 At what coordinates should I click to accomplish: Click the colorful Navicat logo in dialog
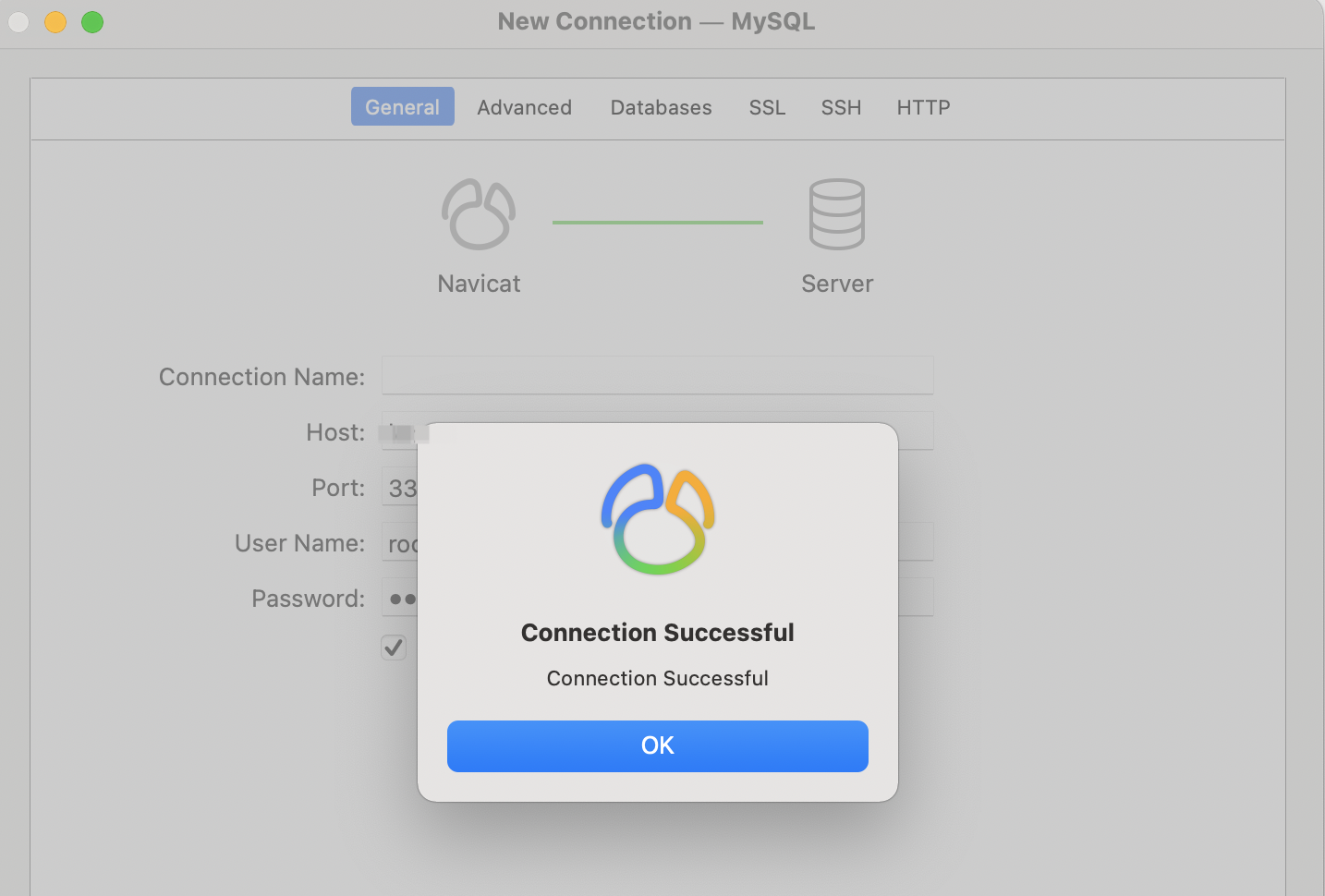coord(658,519)
